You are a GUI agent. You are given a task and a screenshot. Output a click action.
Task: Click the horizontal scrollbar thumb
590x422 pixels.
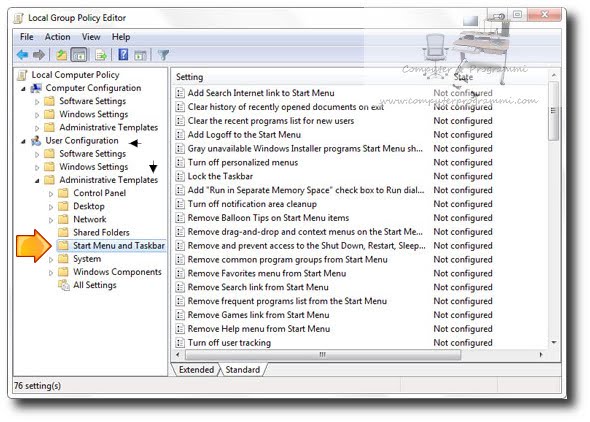[323, 355]
